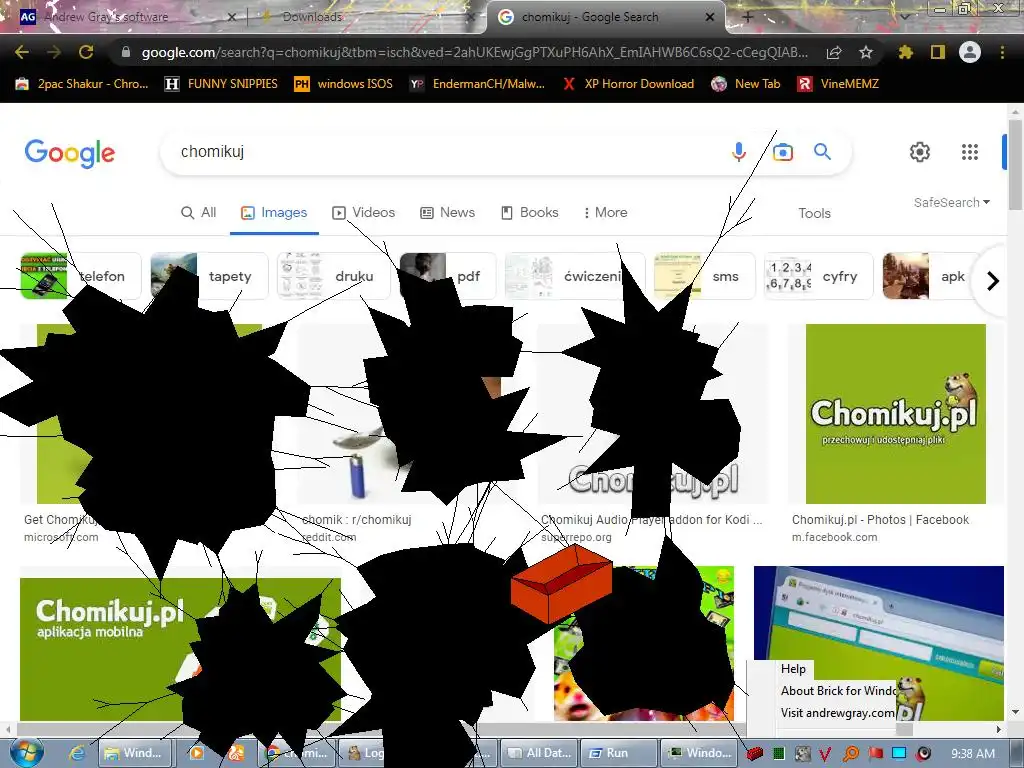
Task: Click the red V tray icon
Action: (x=825, y=754)
